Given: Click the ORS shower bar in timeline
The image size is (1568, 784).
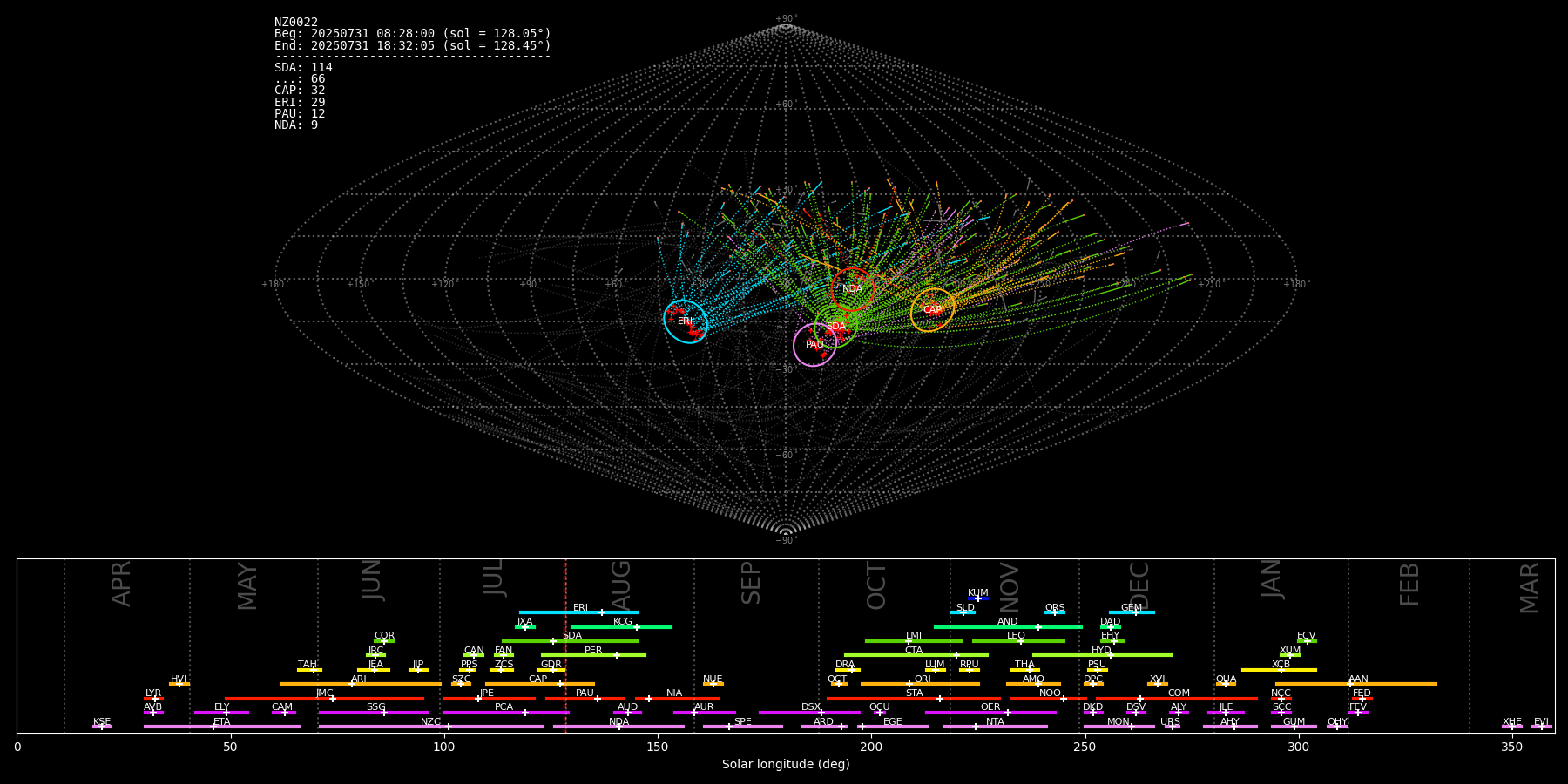Looking at the screenshot, I should point(1055,612).
